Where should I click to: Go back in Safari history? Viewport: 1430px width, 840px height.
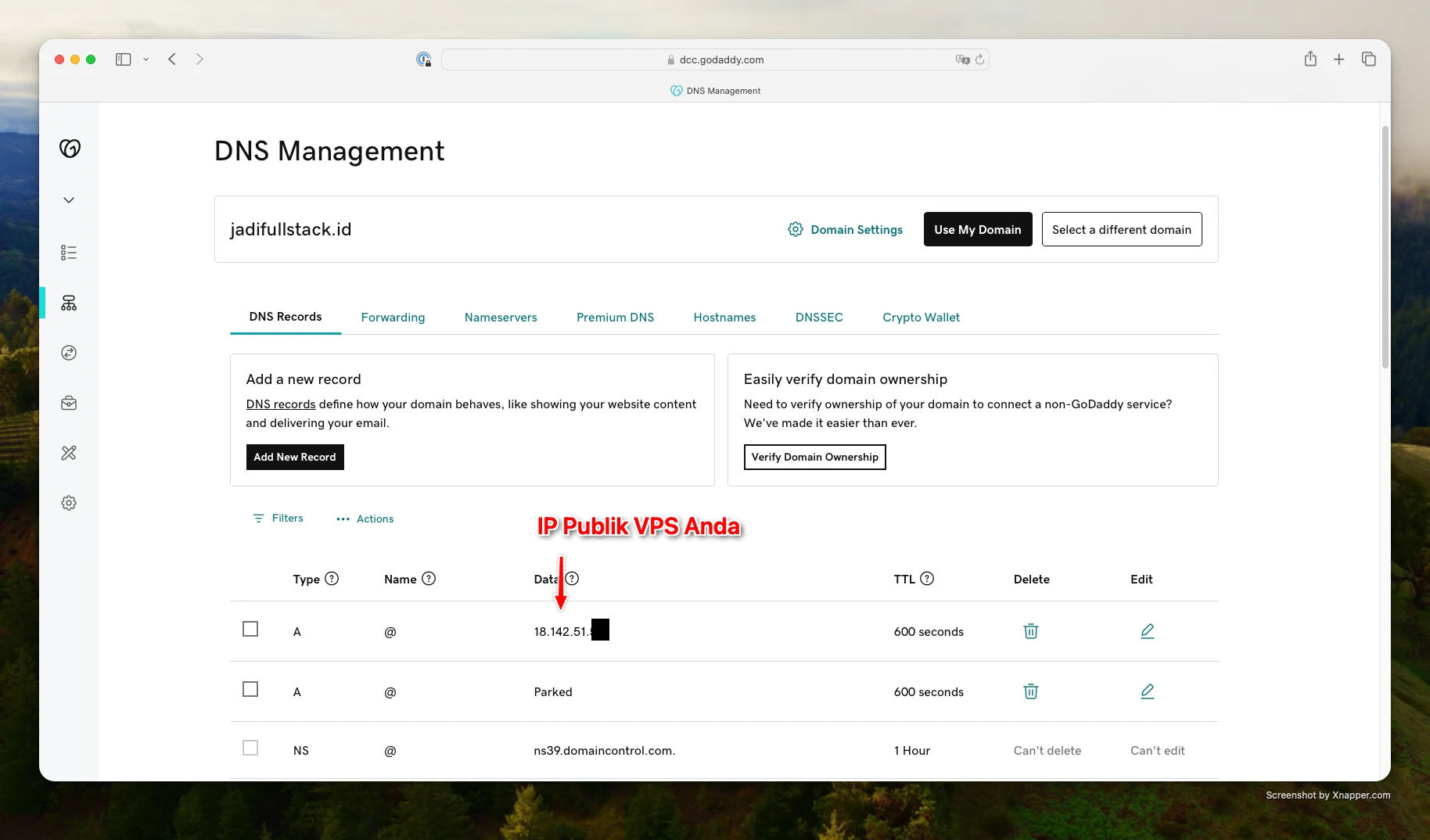pyautogui.click(x=172, y=59)
